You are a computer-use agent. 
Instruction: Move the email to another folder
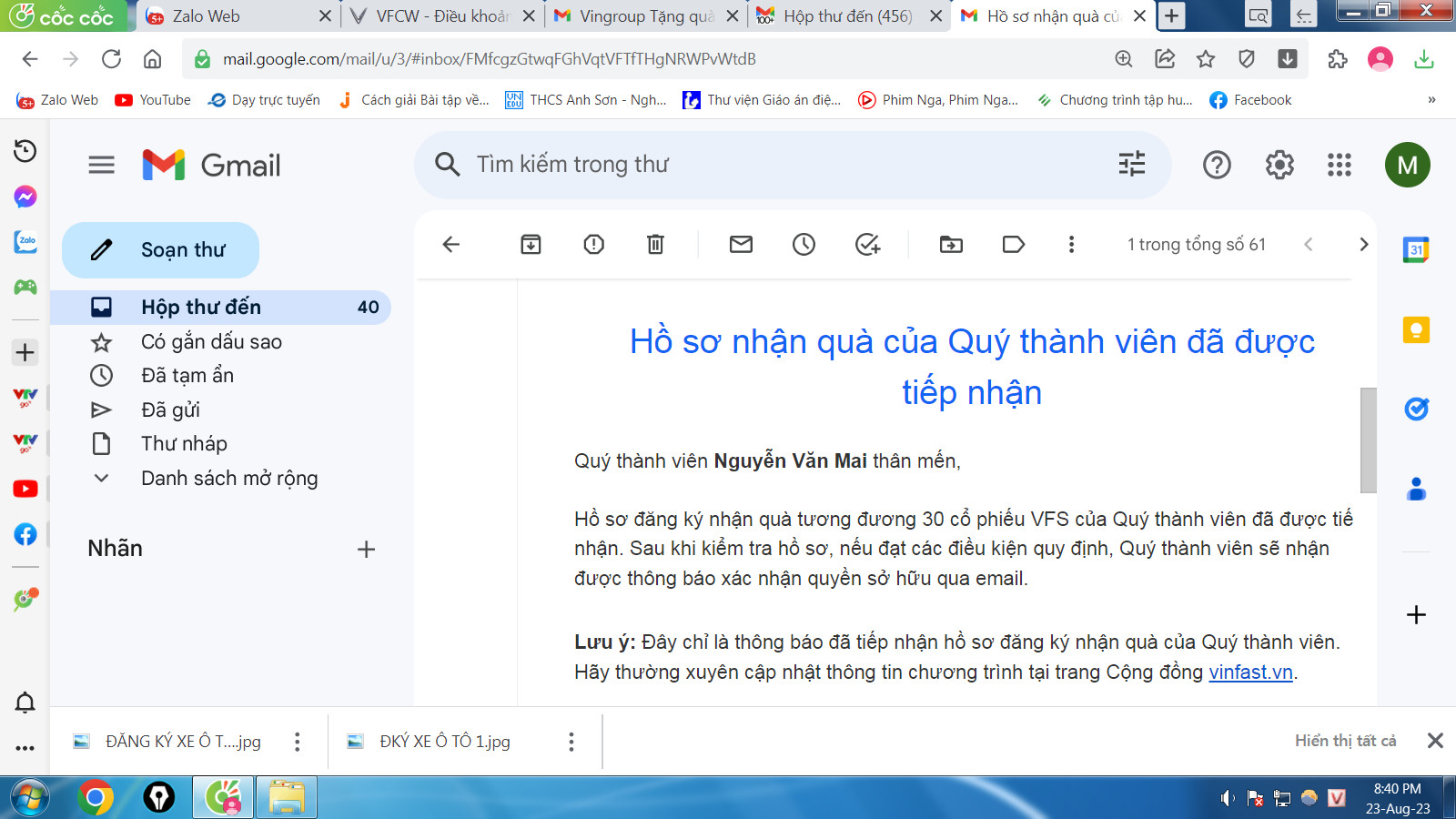(950, 244)
